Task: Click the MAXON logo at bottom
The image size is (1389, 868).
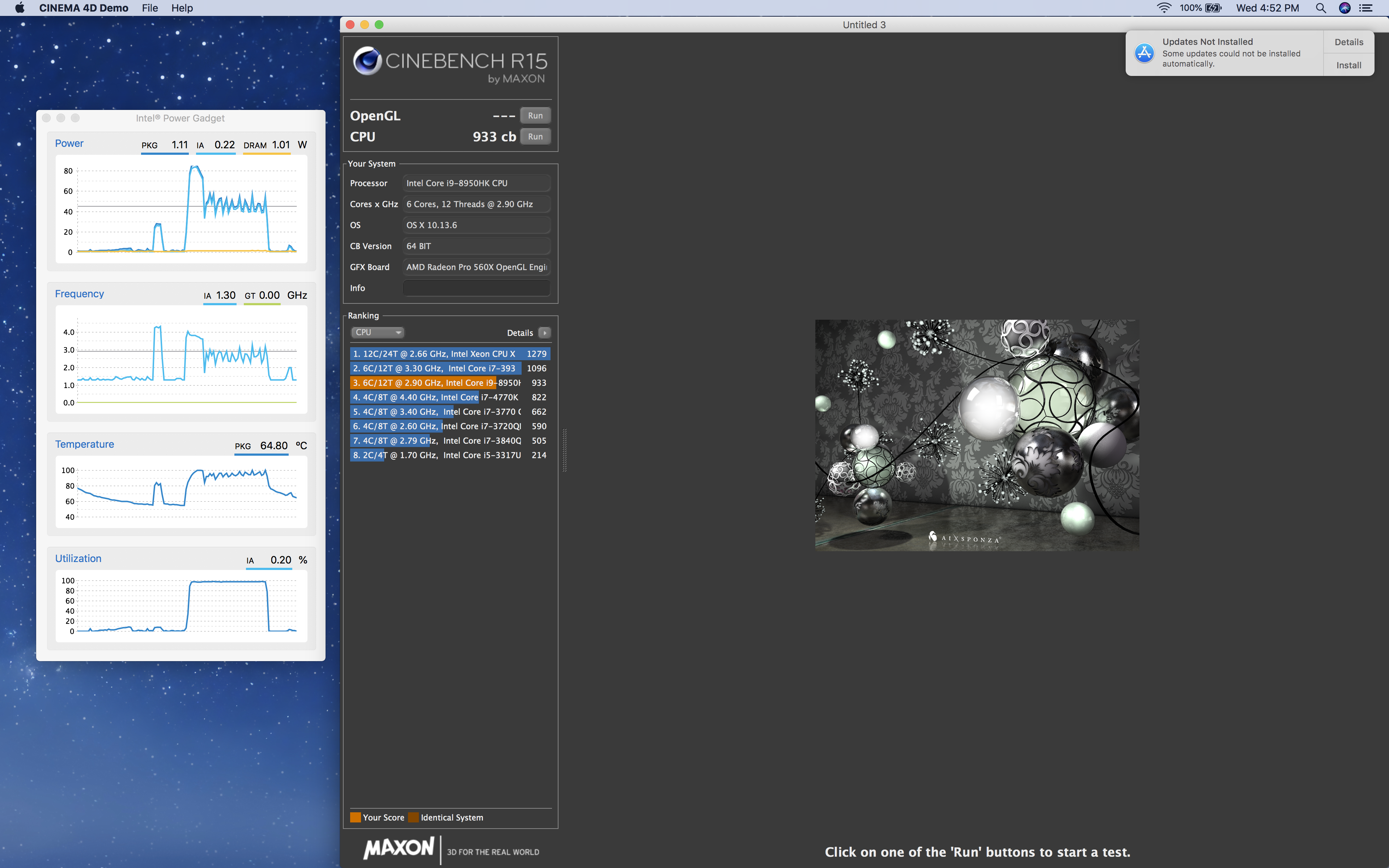Action: (399, 848)
